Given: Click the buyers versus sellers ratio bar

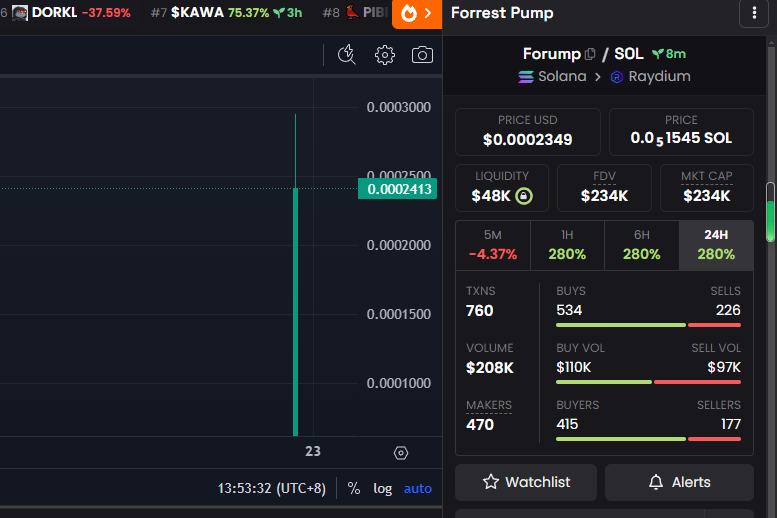Looking at the screenshot, I should click(648, 439).
